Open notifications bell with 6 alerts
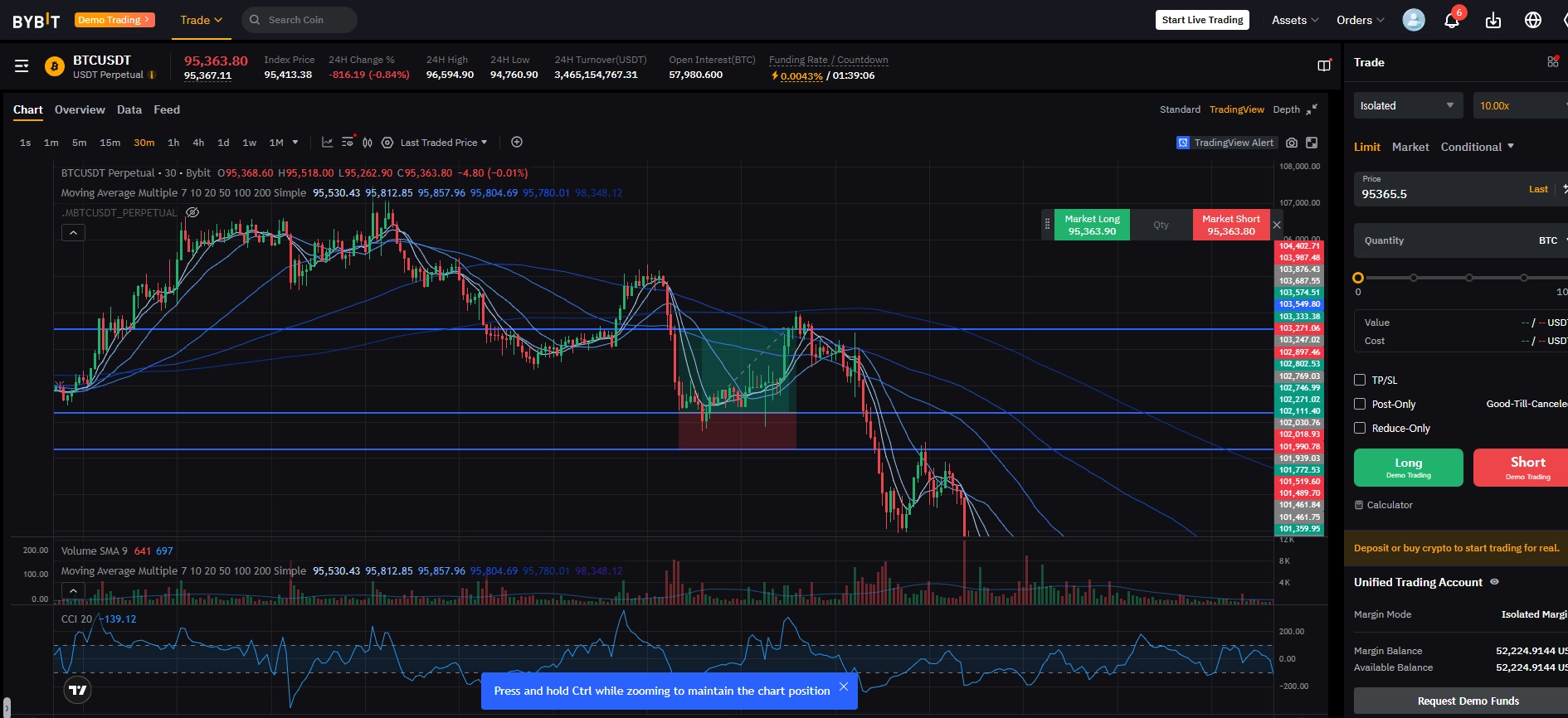Viewport: 1568px width, 718px height. click(x=1452, y=20)
